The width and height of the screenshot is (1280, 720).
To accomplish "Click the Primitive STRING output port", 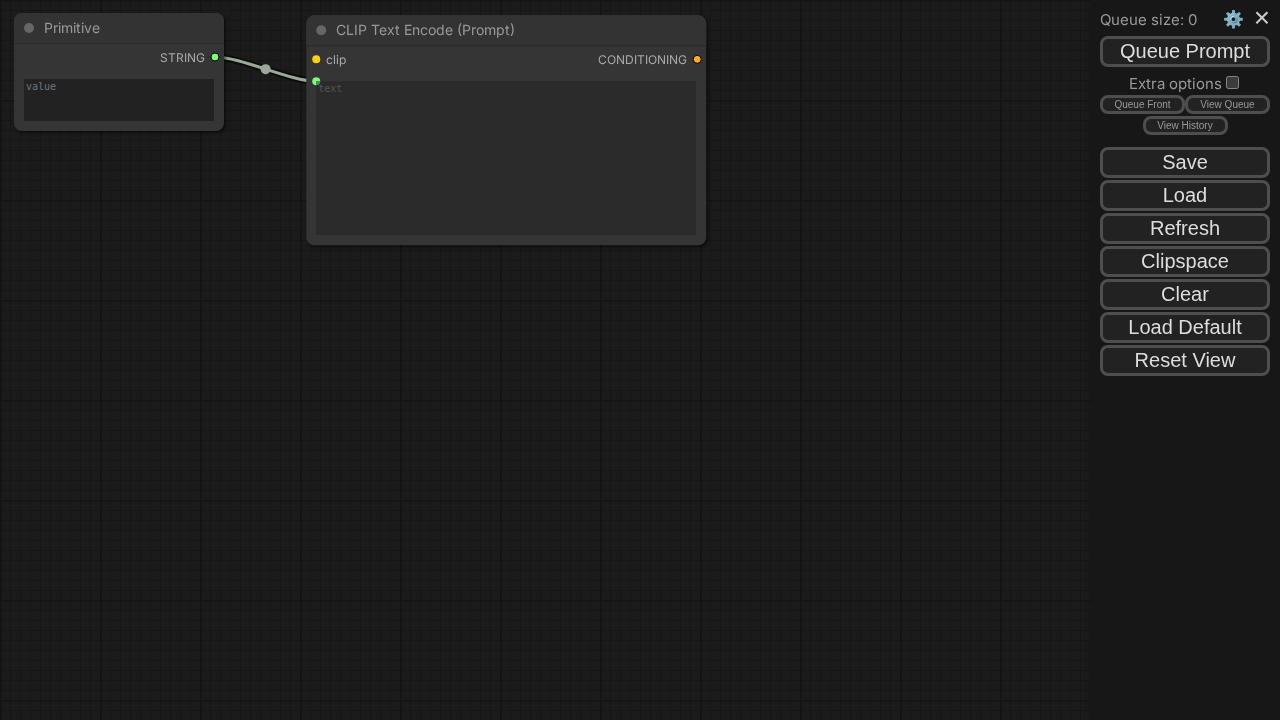I will tap(215, 58).
